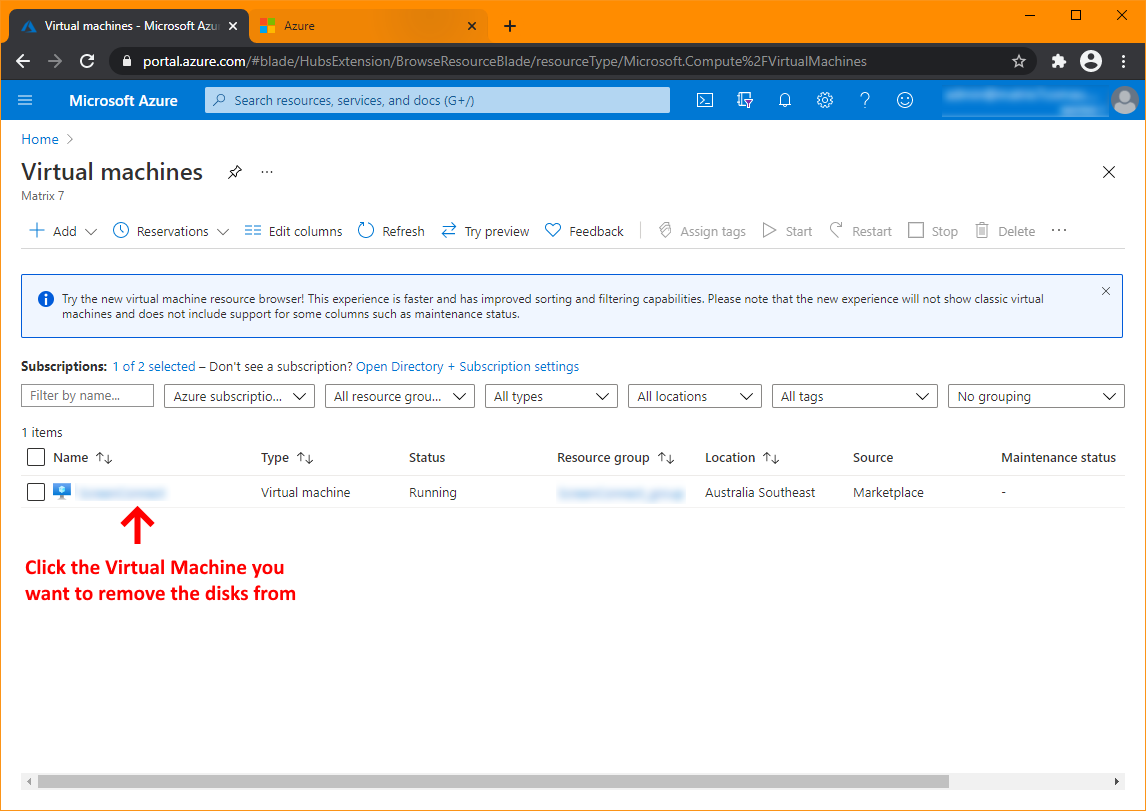Click Start in the toolbar
1146x811 pixels.
[x=787, y=231]
